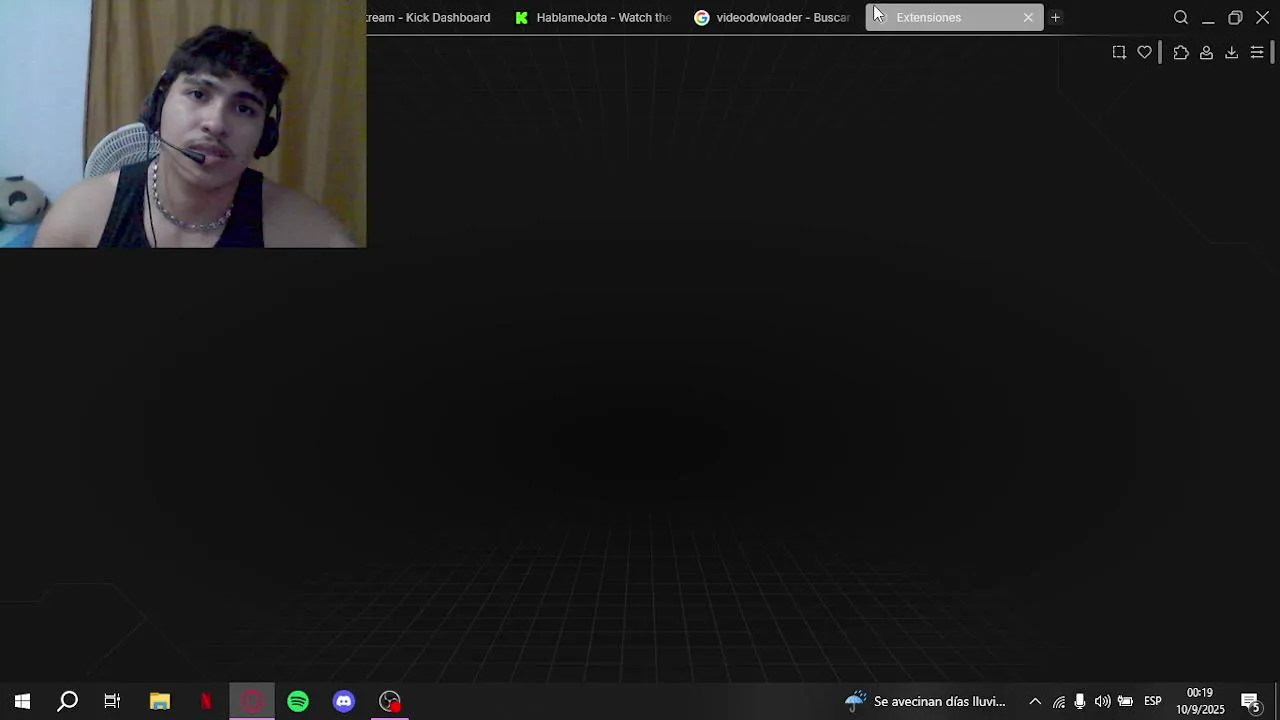Change the ESP input language indicator
The height and width of the screenshot is (720, 1280).
[1153, 701]
